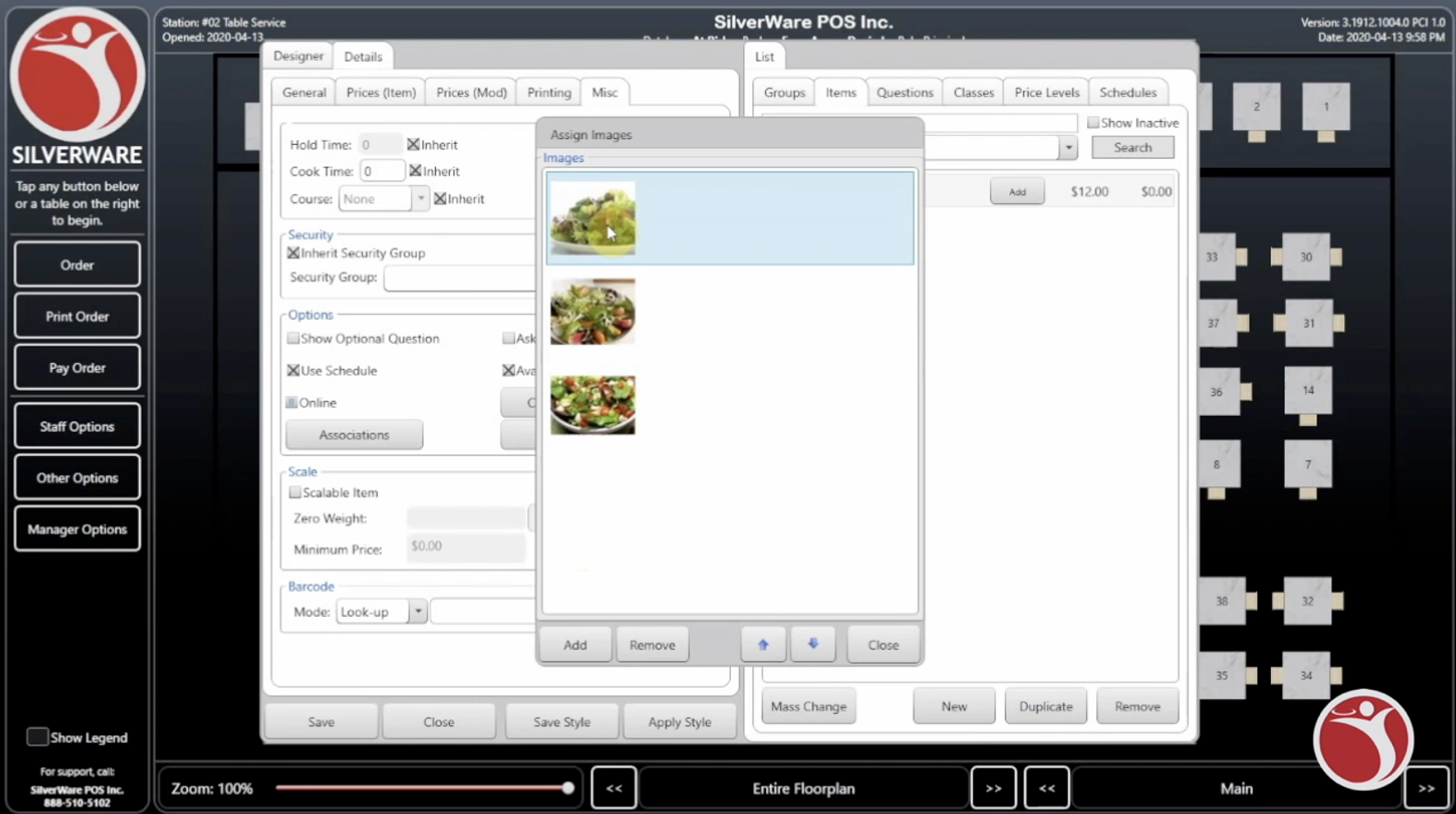This screenshot has width=1456, height=814.
Task: Toggle the Use Schedule checkbox
Action: [293, 369]
